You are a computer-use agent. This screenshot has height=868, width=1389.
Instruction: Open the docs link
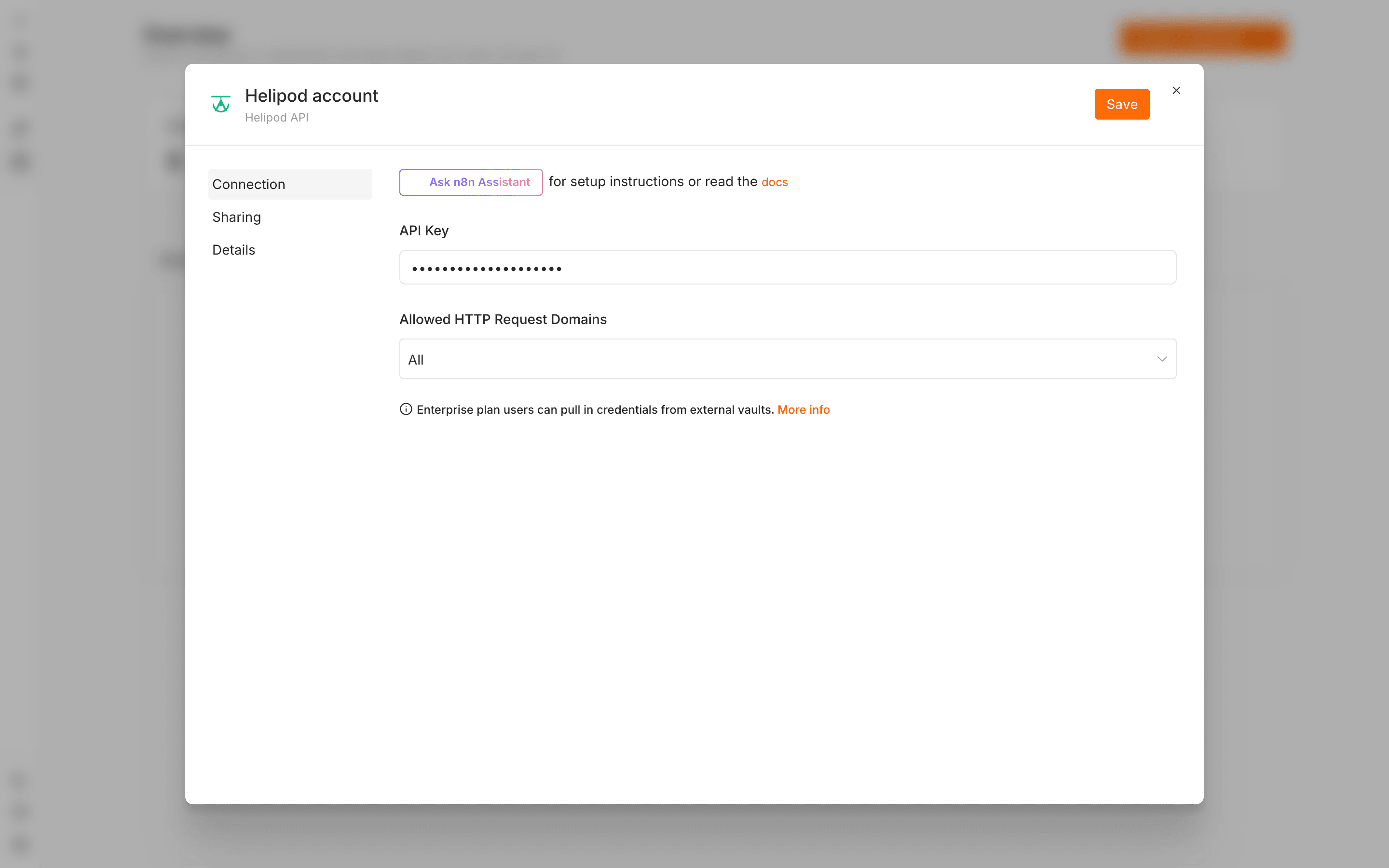pos(774,182)
